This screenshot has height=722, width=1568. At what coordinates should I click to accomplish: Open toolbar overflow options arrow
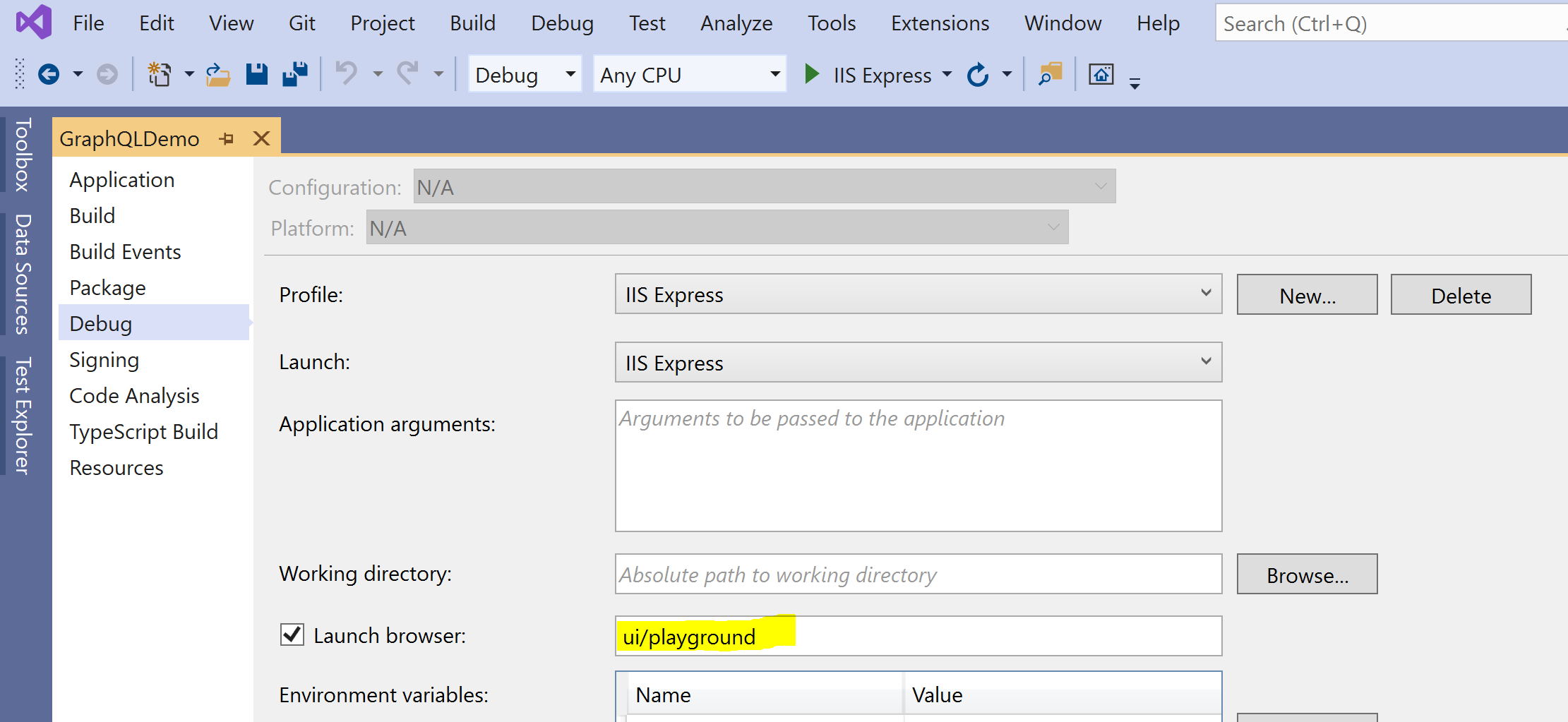click(1135, 83)
